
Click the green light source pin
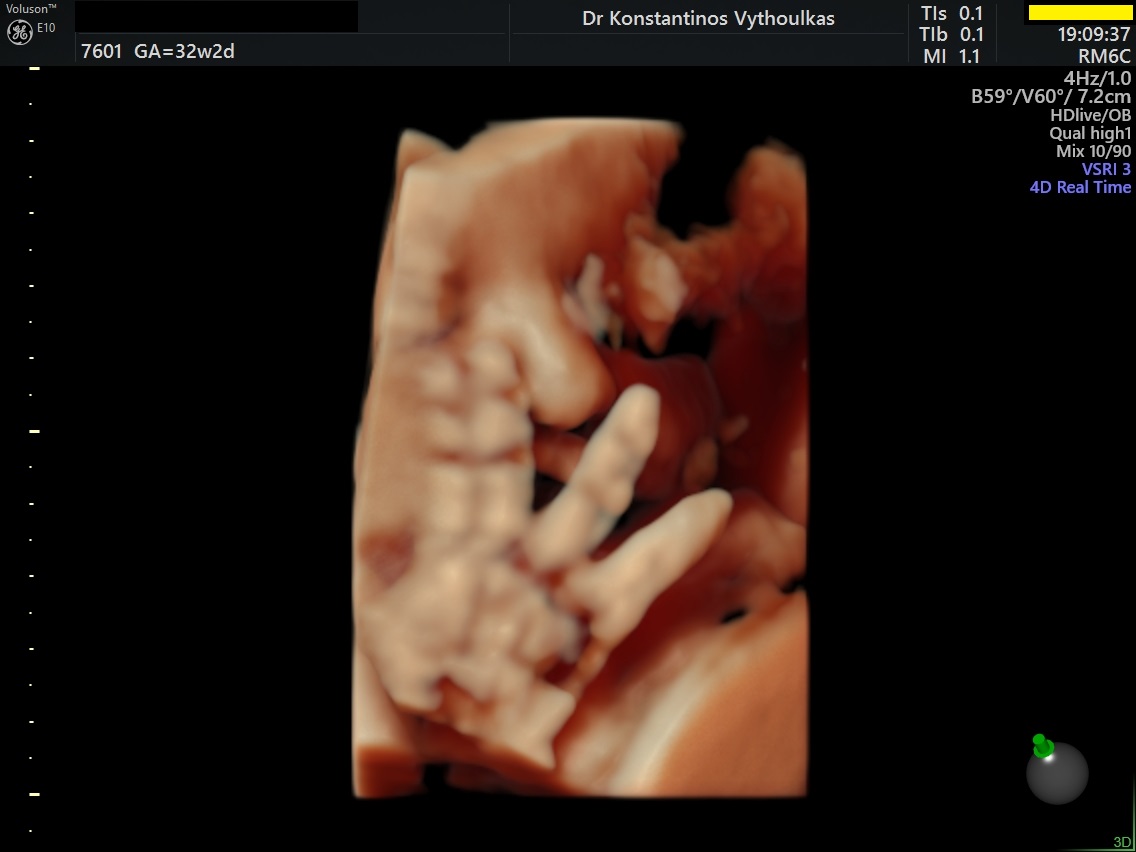click(x=1043, y=746)
